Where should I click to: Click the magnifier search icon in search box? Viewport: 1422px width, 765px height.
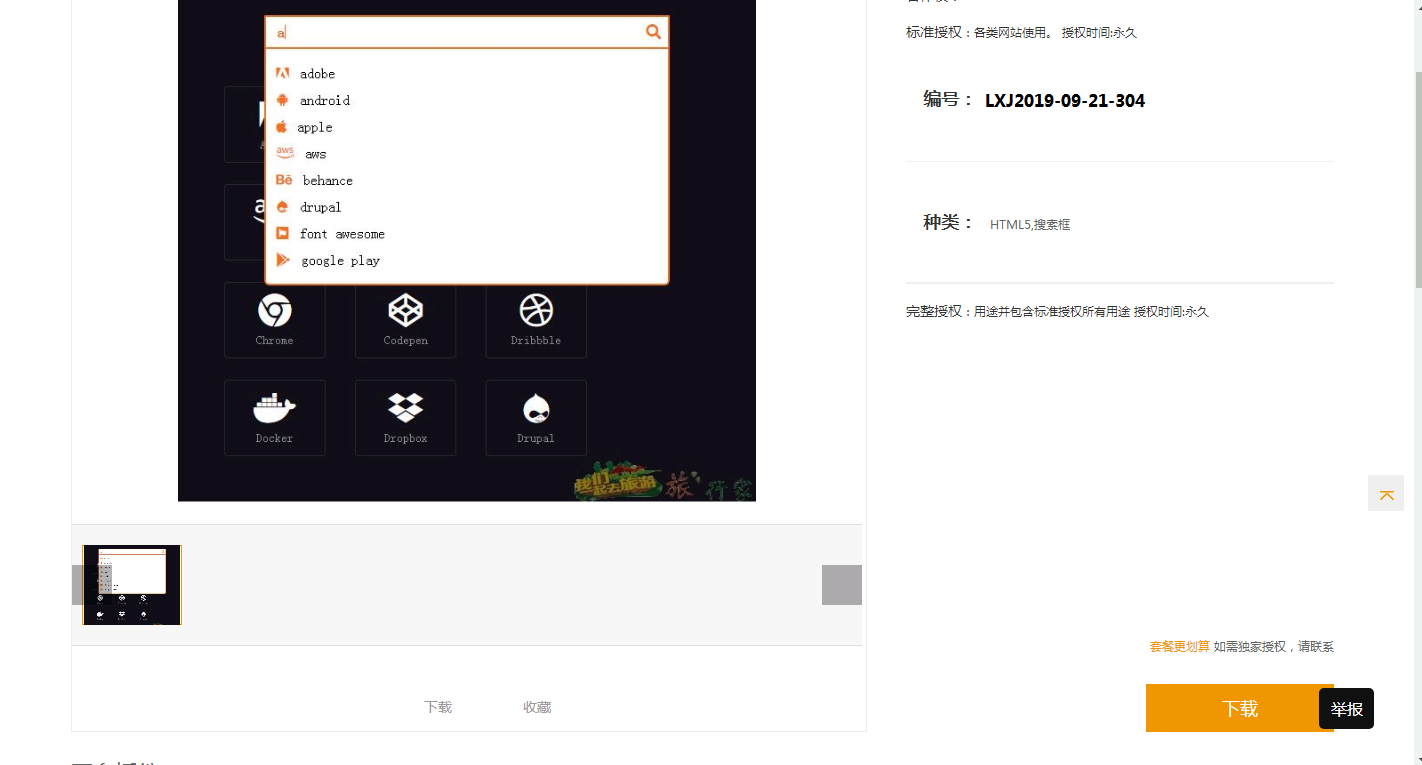[653, 32]
